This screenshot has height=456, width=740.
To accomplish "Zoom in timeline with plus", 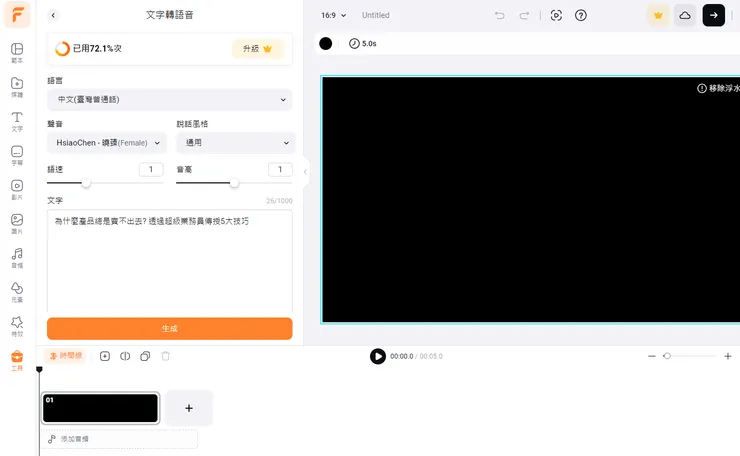I will [728, 356].
